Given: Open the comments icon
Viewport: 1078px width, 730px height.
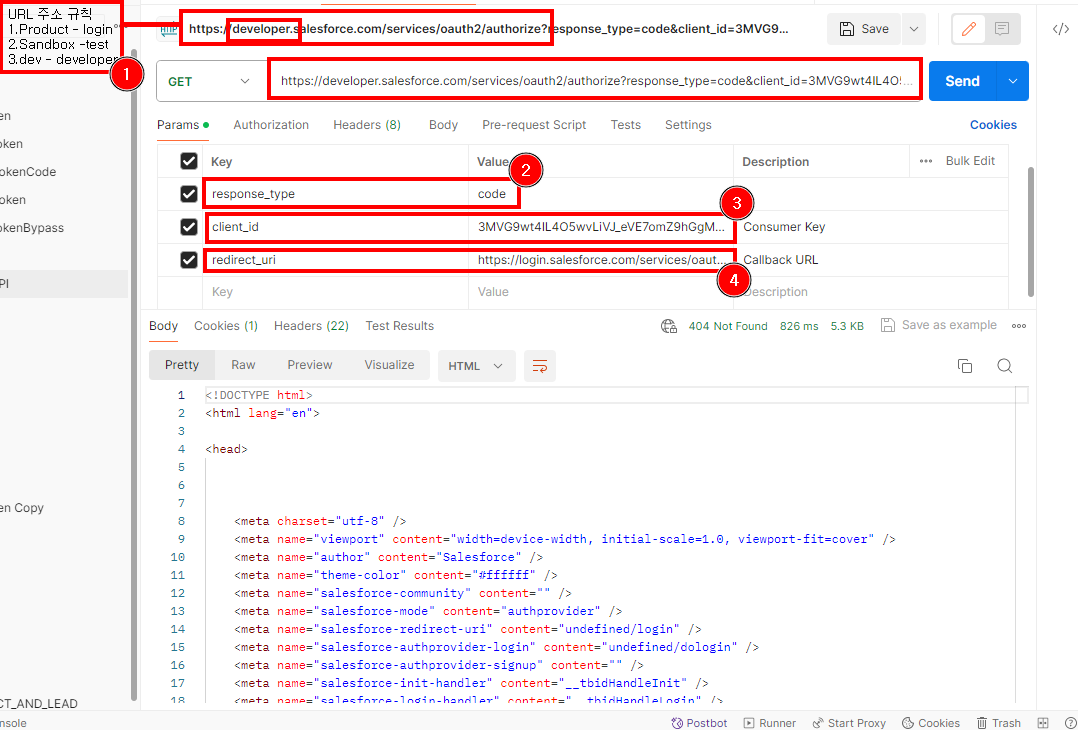Looking at the screenshot, I should coord(1002,29).
